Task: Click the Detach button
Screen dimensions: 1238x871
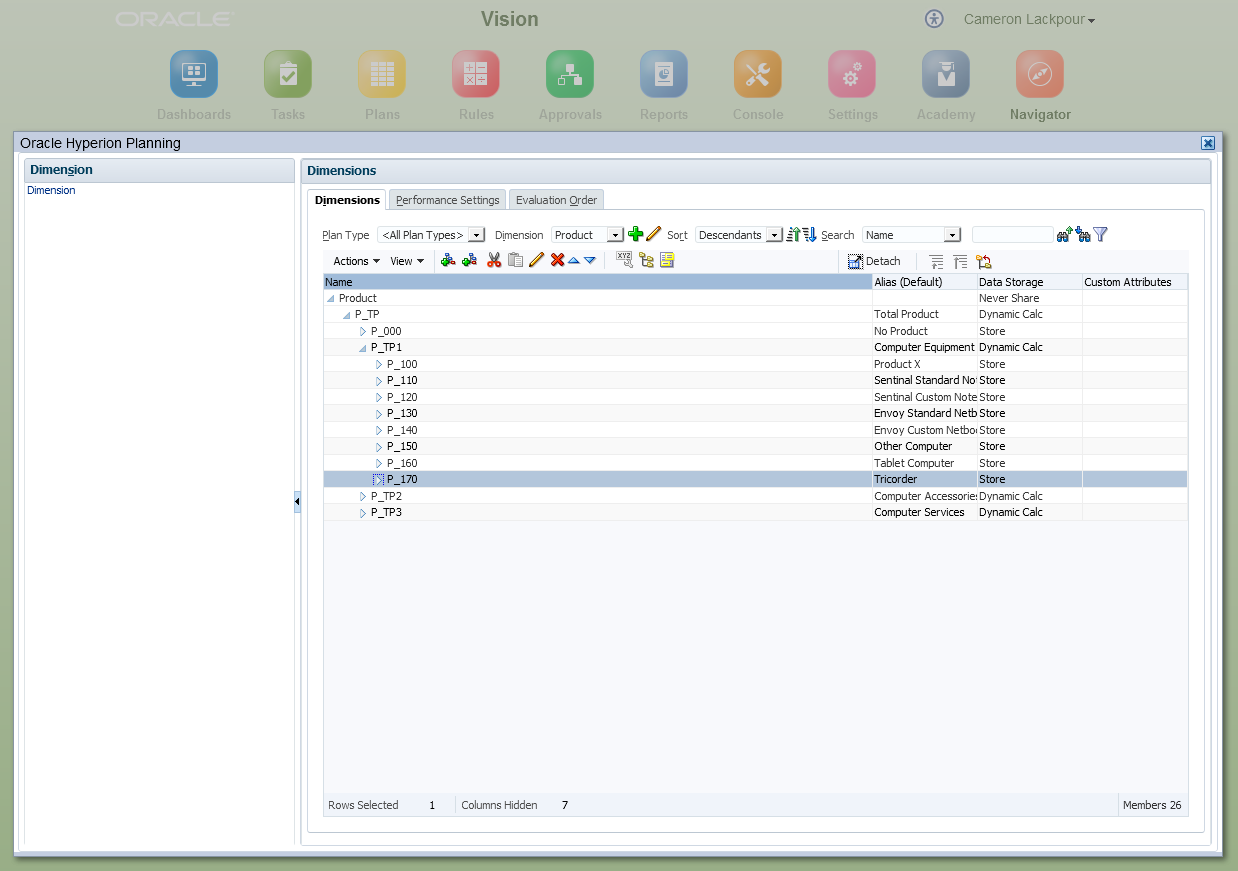Action: pos(875,261)
